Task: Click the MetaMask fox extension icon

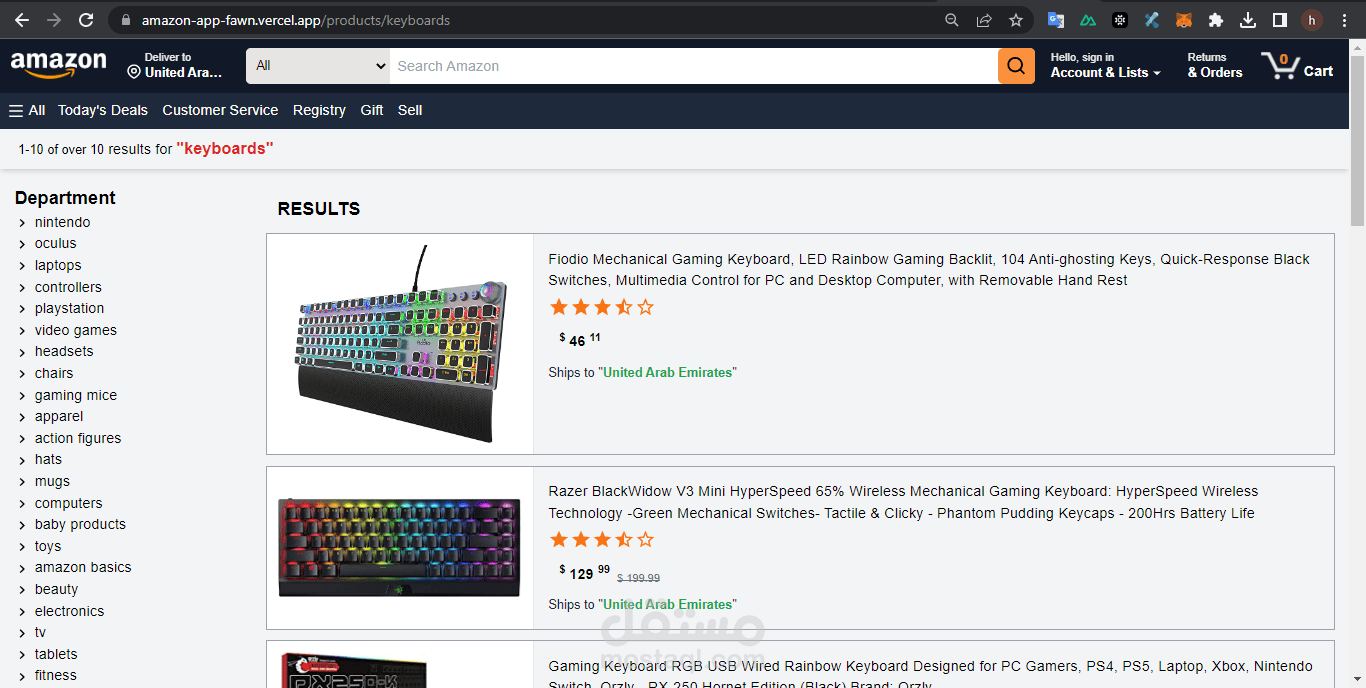Action: click(1184, 20)
